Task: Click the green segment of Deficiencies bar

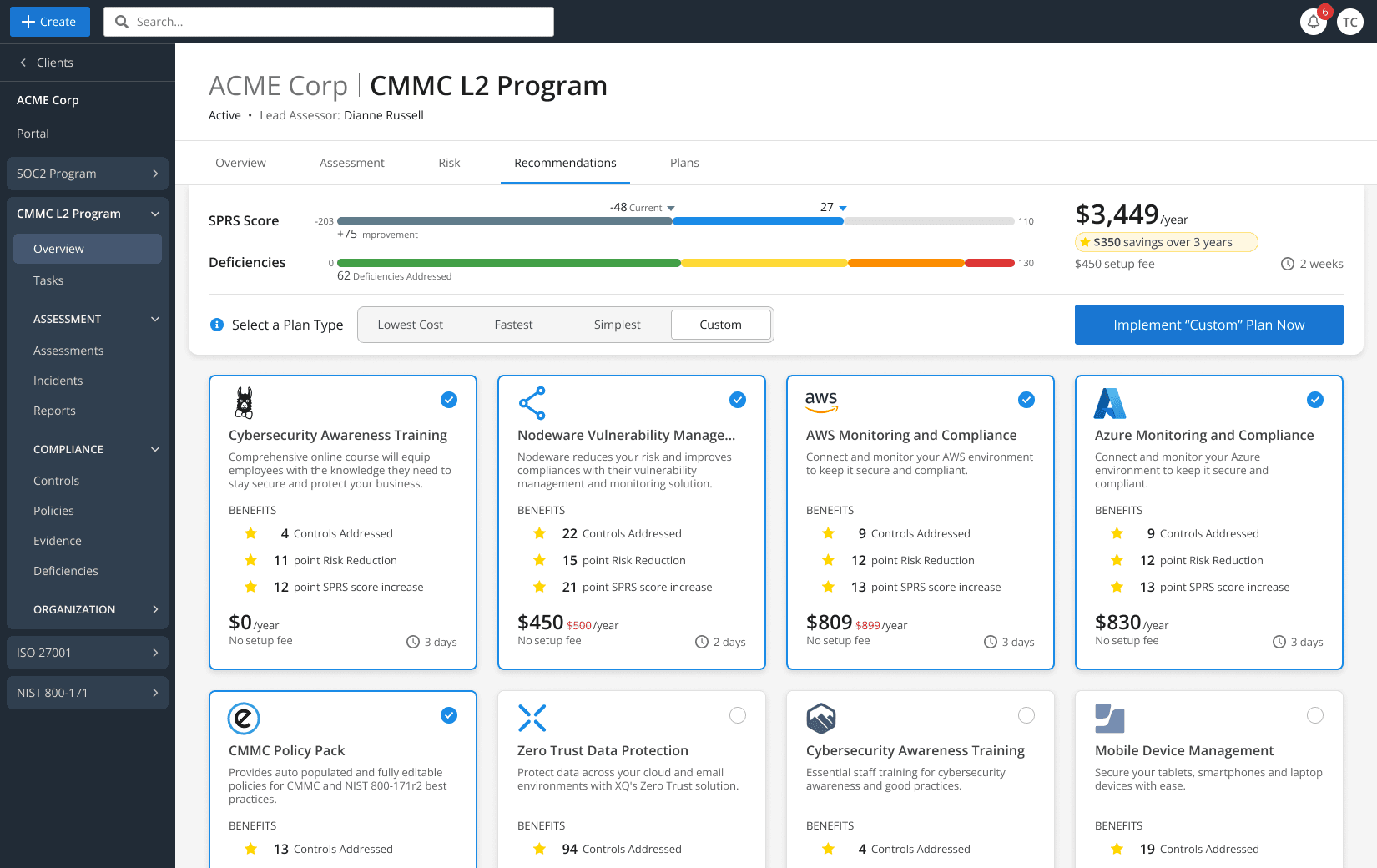Action: pos(509,263)
